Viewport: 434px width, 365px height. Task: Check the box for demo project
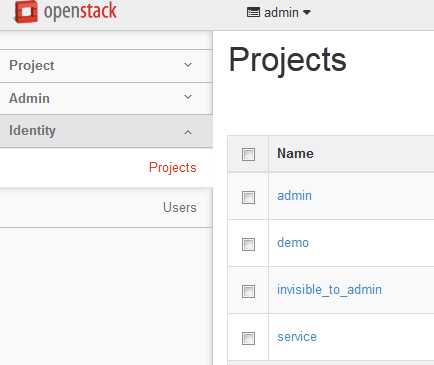point(248,244)
